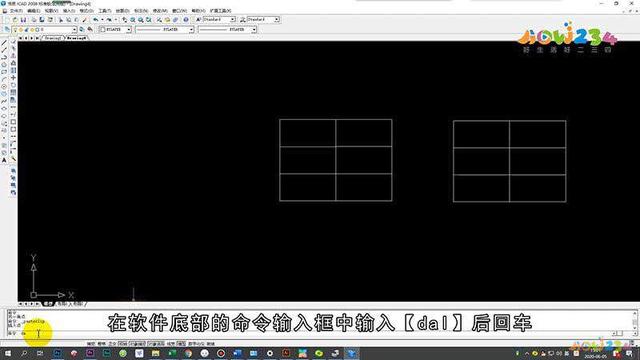
Task: Toggle the ortho mode status bar button
Action: 112,344
